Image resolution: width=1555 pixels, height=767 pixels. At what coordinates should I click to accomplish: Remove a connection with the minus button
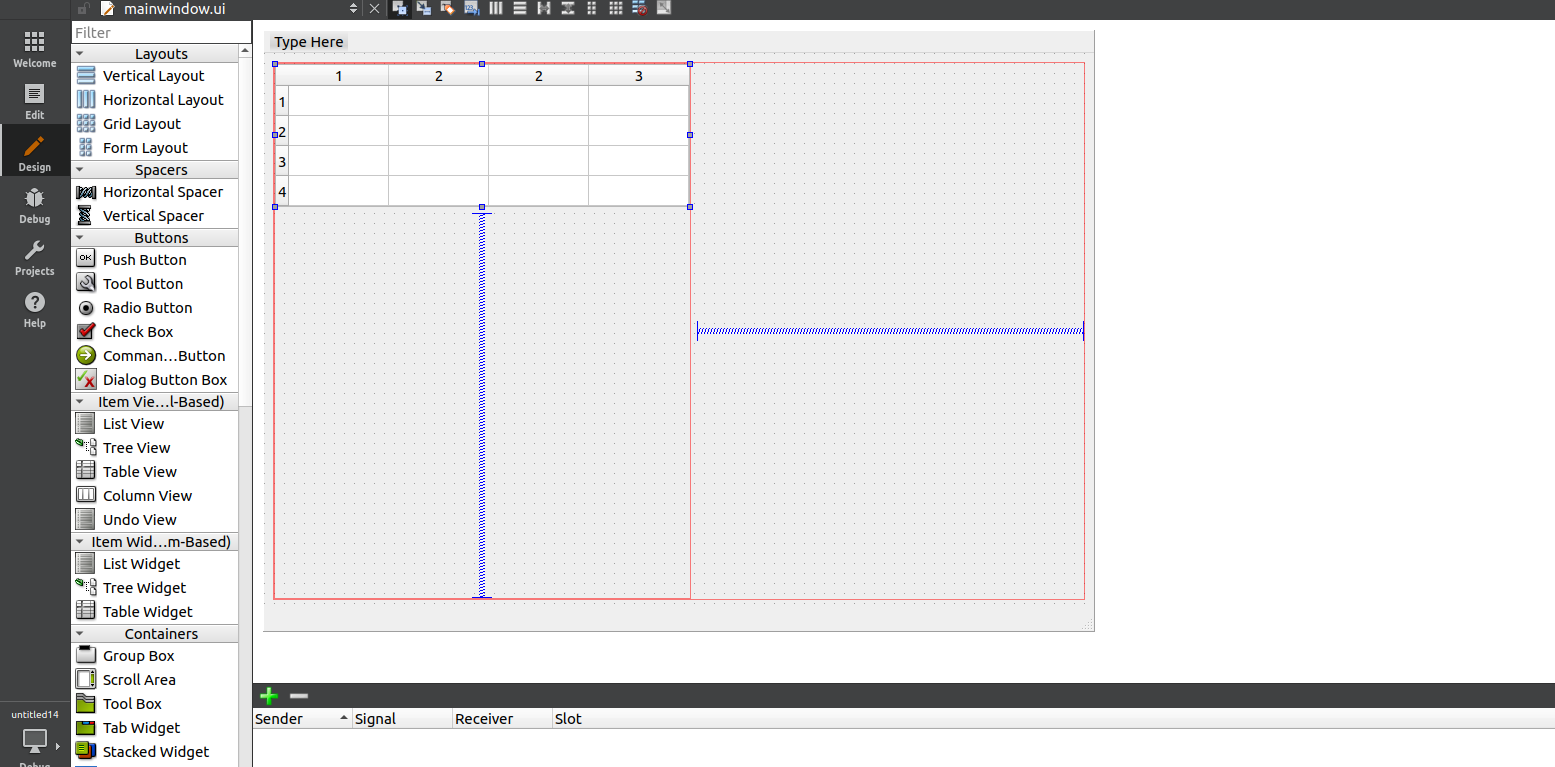click(297, 695)
